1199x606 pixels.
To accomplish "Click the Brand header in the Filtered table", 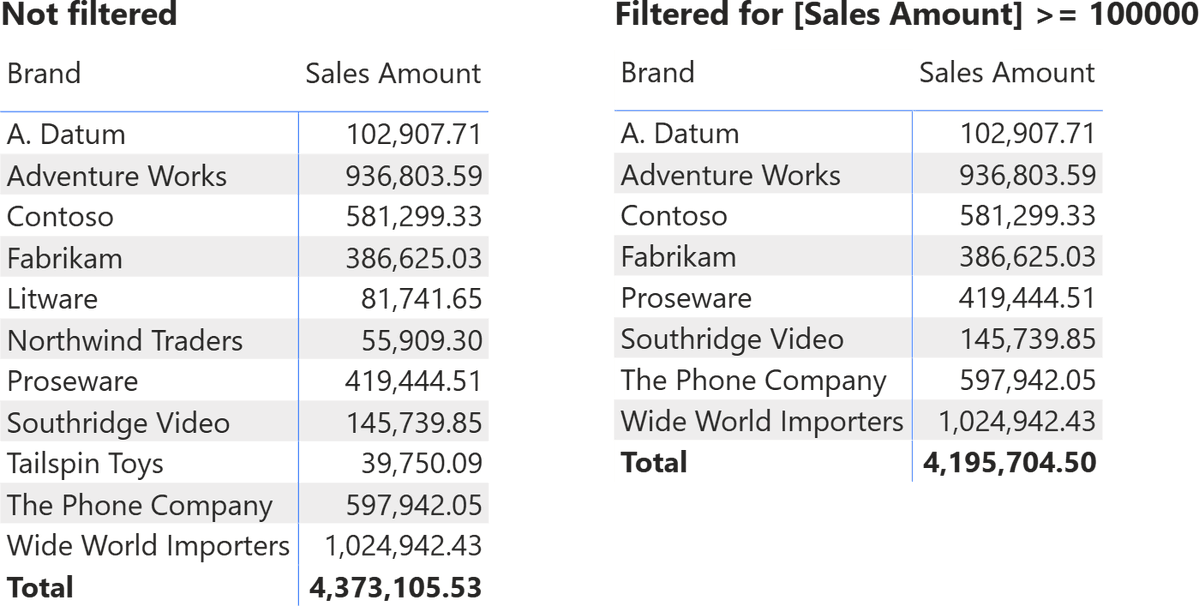I will pyautogui.click(x=658, y=73).
